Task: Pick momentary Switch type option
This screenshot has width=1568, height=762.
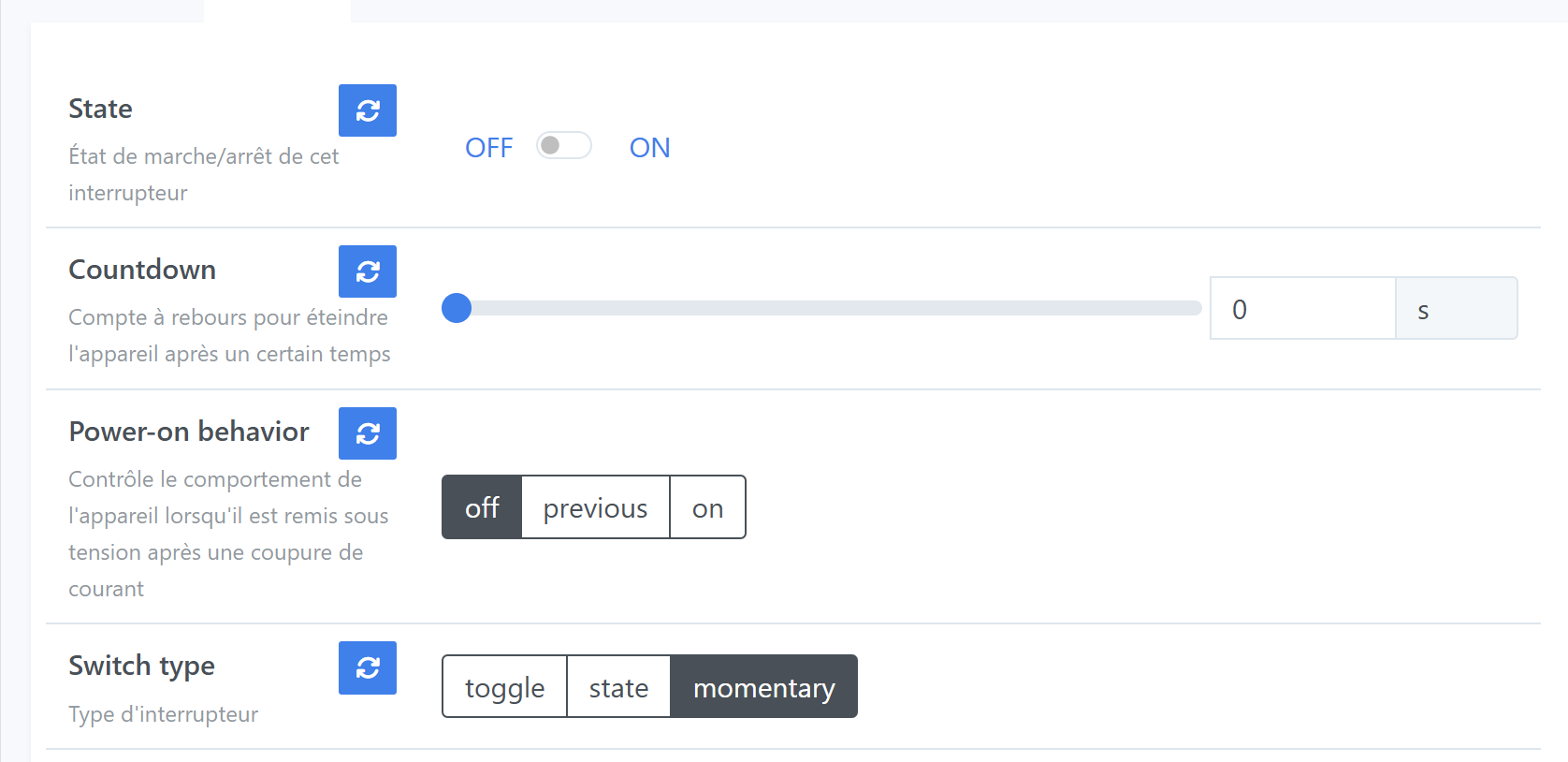Action: (x=764, y=687)
